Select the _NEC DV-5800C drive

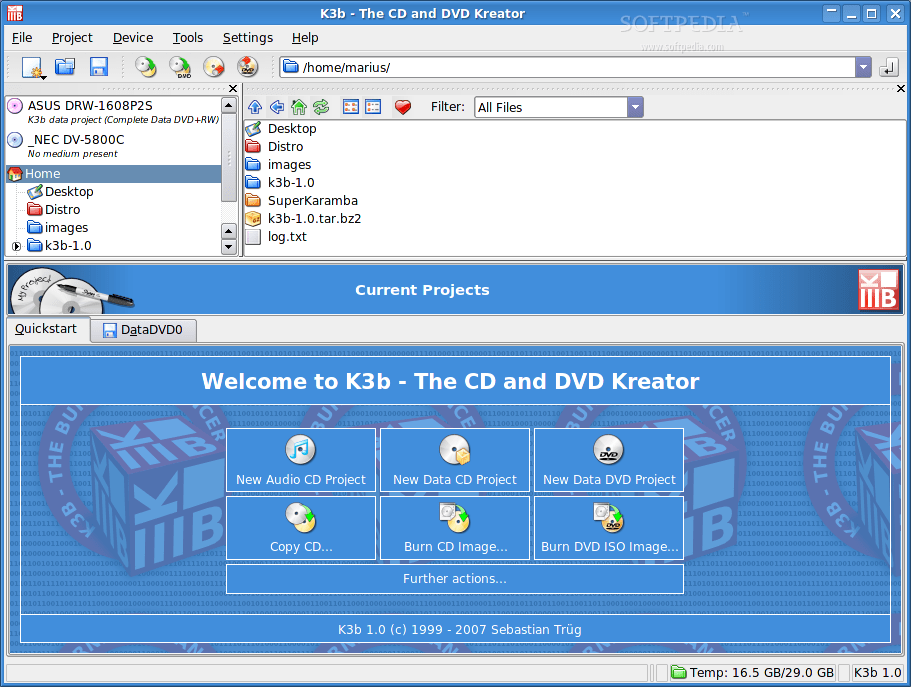114,145
